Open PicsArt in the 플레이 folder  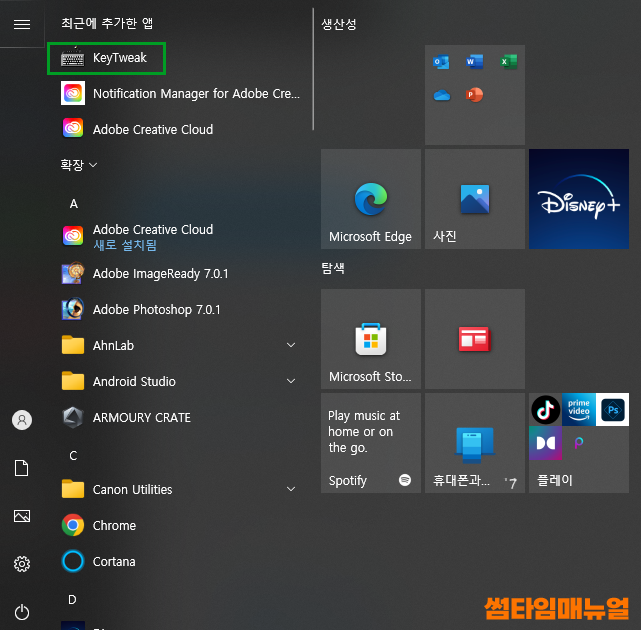click(579, 443)
